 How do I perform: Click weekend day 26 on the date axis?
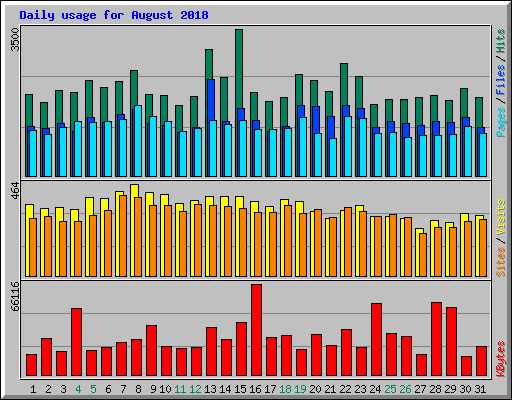point(405,389)
